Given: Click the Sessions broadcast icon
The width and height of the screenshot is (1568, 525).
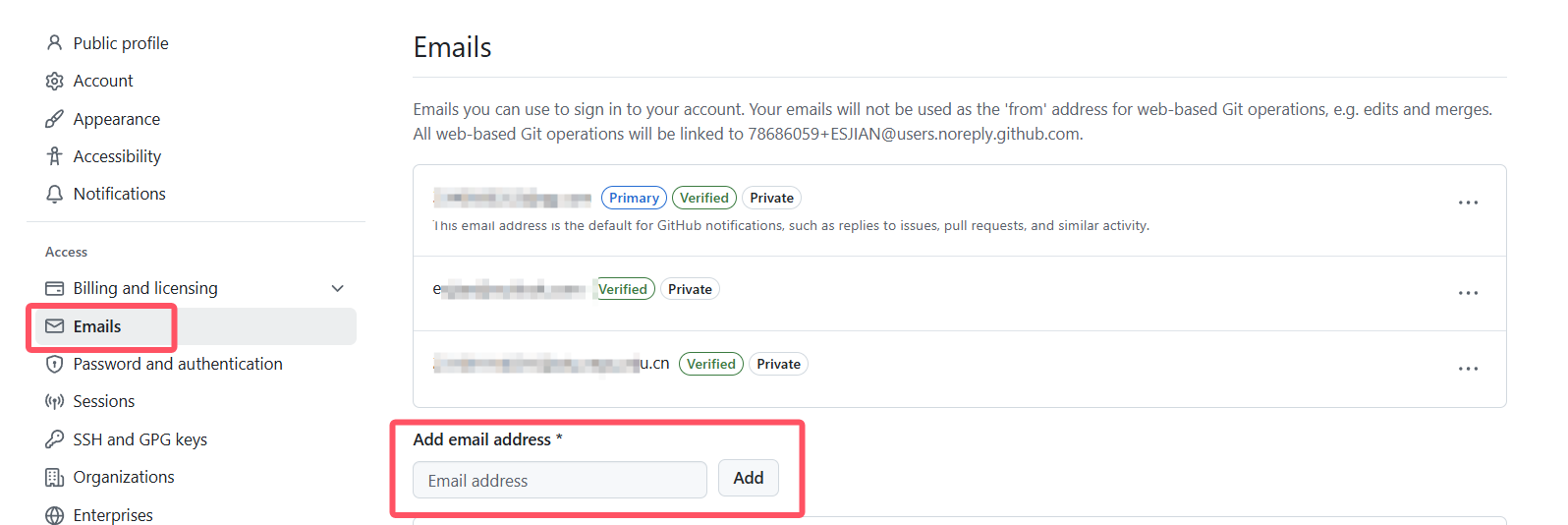Looking at the screenshot, I should (55, 401).
